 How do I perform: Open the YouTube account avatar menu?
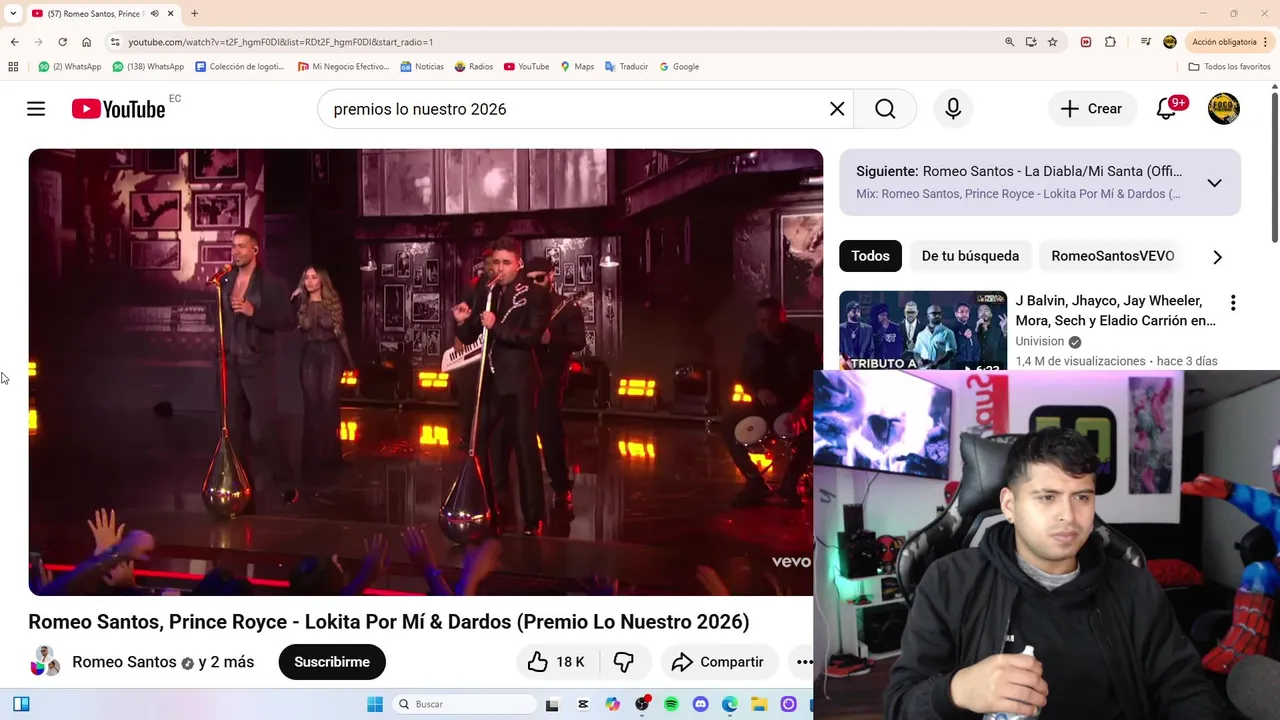(x=1223, y=109)
